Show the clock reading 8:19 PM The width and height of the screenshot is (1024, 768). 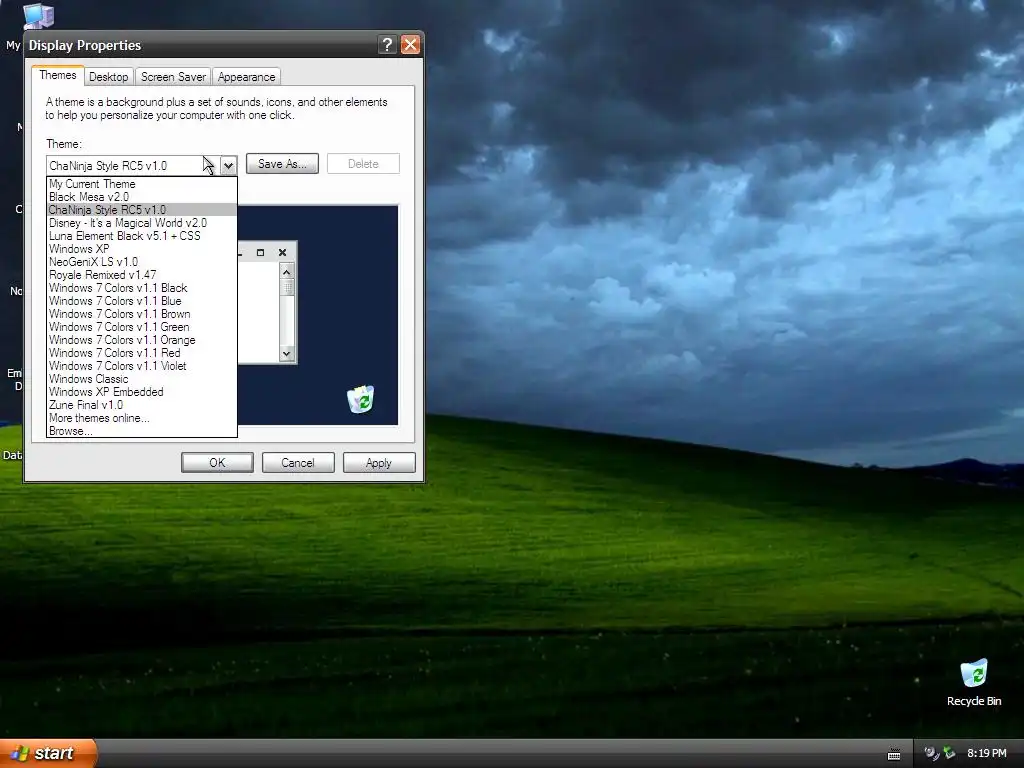pyautogui.click(x=986, y=753)
